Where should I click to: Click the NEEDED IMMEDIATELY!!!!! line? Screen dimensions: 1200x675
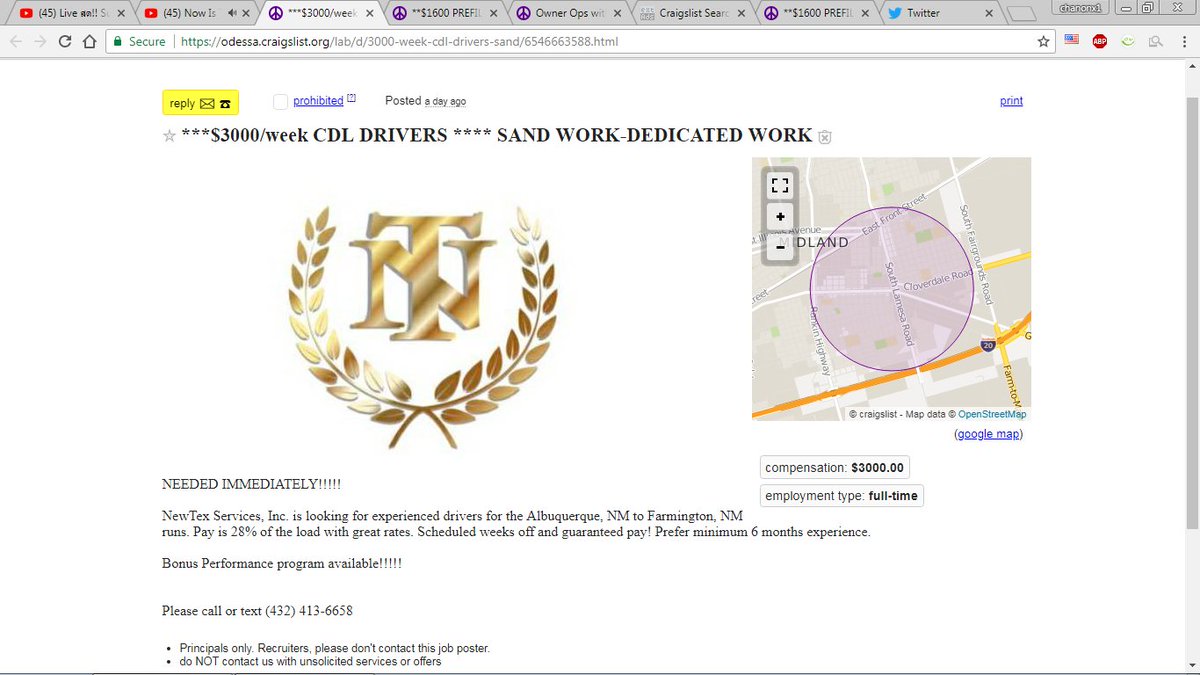point(251,485)
